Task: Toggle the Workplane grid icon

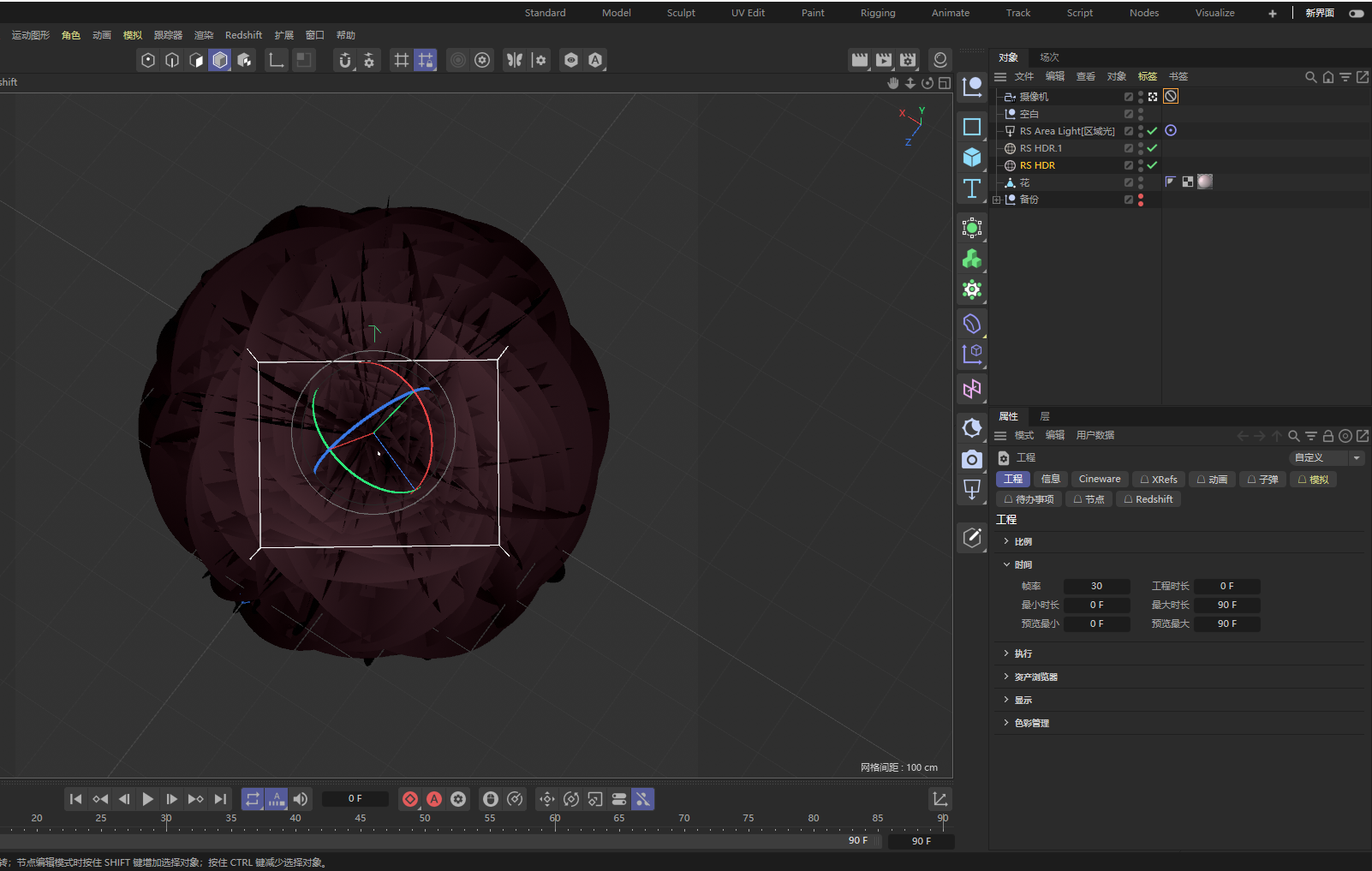Action: pyautogui.click(x=401, y=60)
